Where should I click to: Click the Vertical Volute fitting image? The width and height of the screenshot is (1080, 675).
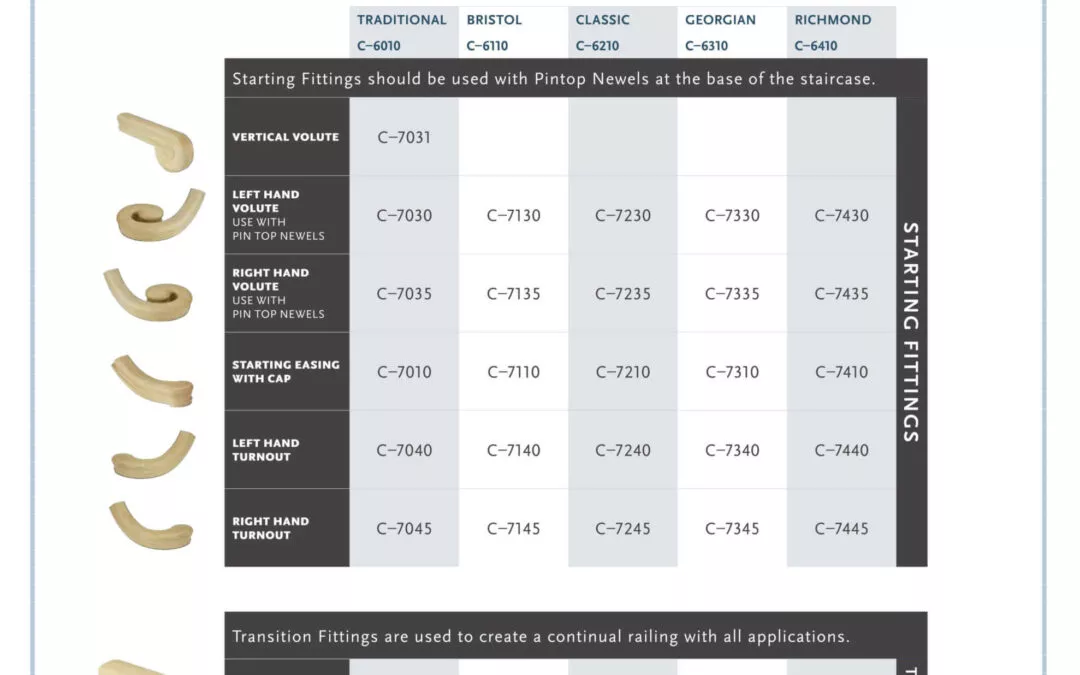pyautogui.click(x=156, y=141)
